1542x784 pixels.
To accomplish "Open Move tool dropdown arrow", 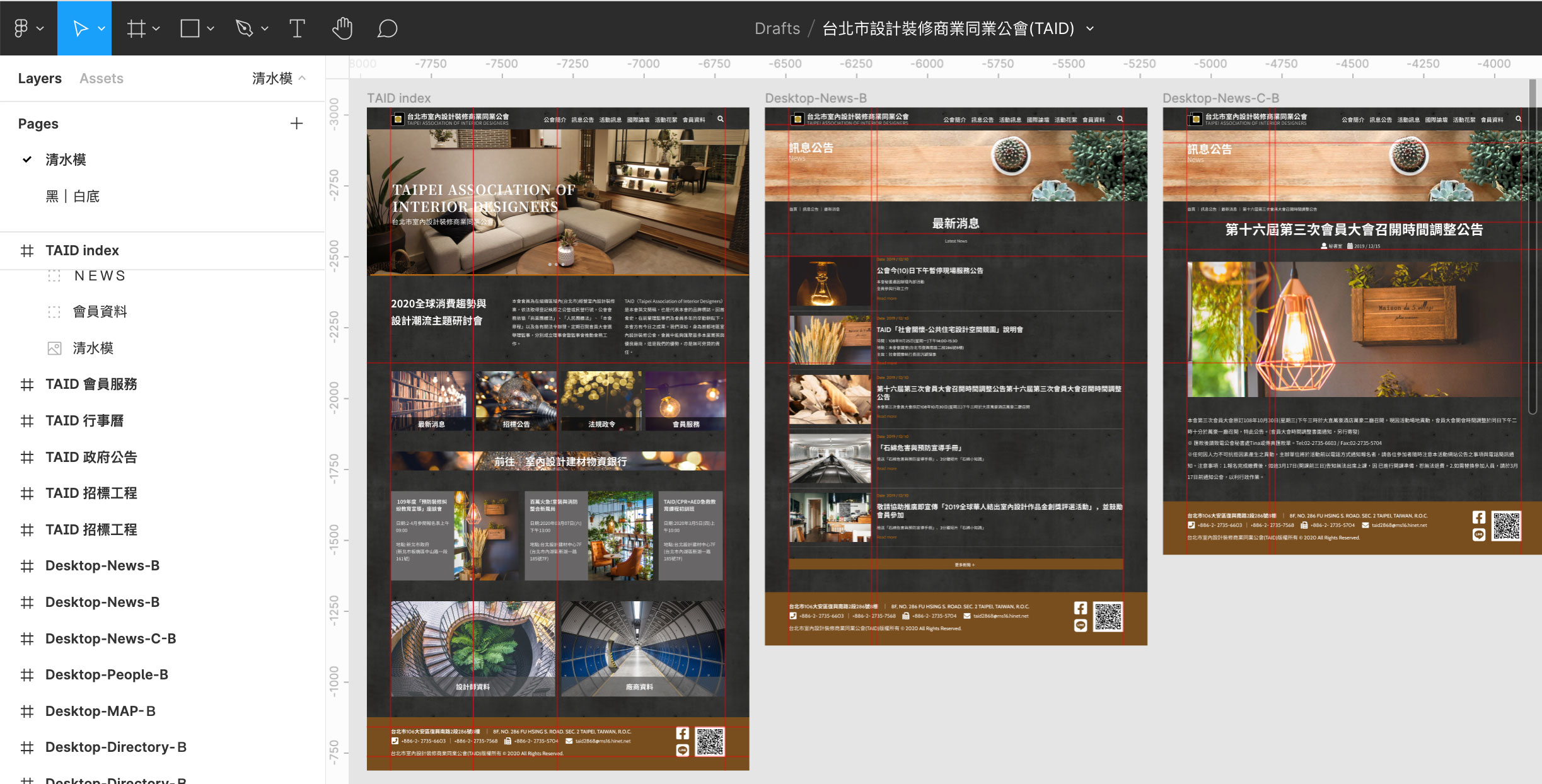I will 101,28.
